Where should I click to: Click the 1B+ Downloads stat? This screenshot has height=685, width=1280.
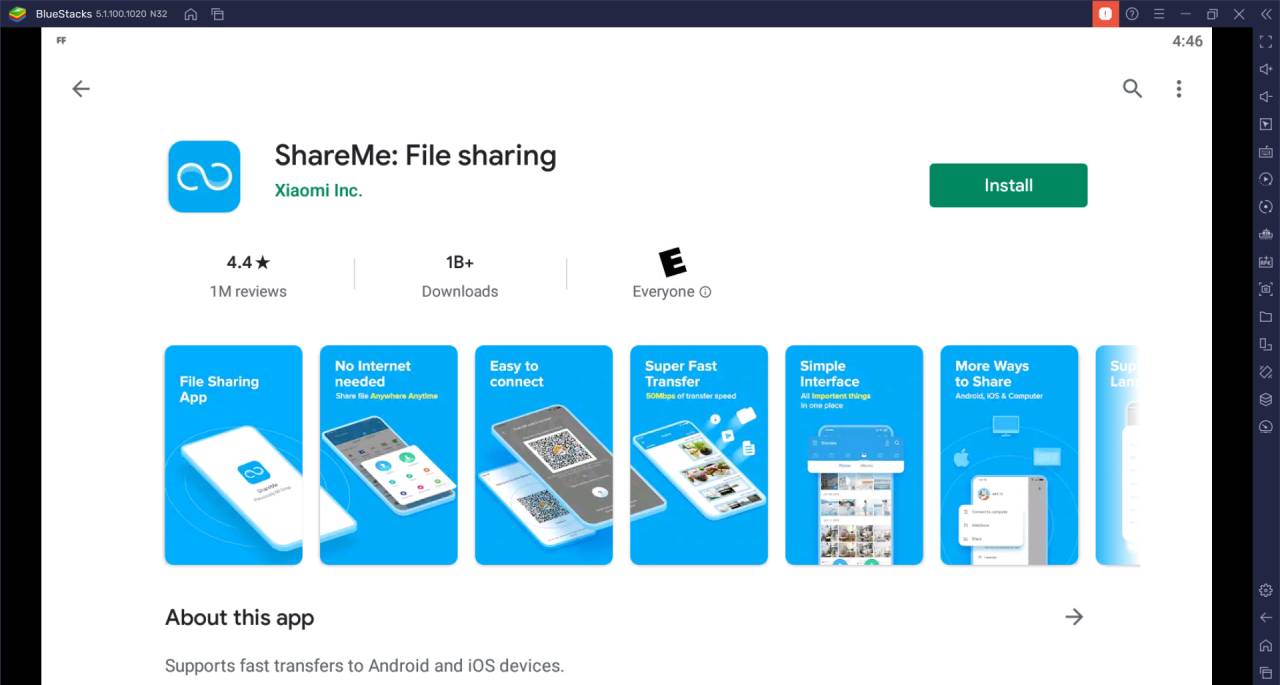460,276
